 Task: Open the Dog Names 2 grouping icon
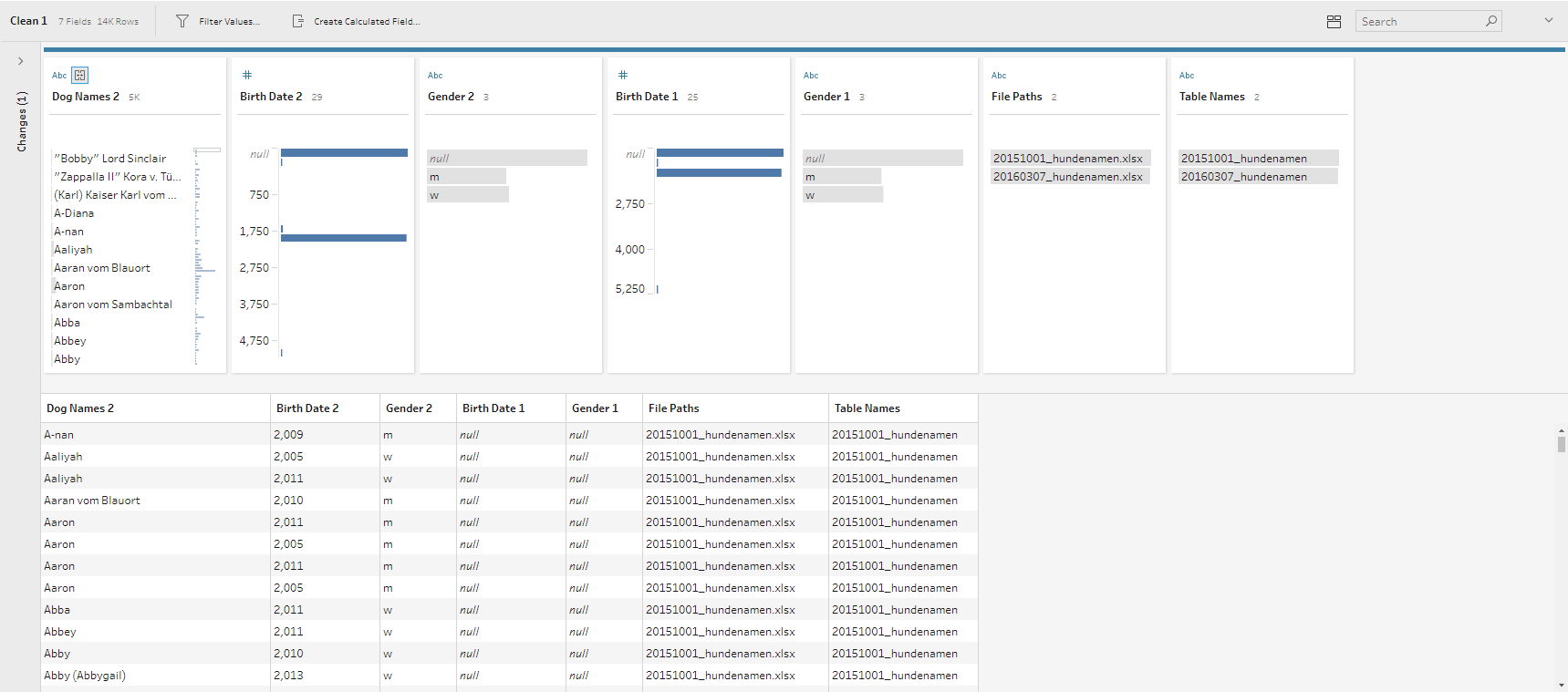(80, 76)
